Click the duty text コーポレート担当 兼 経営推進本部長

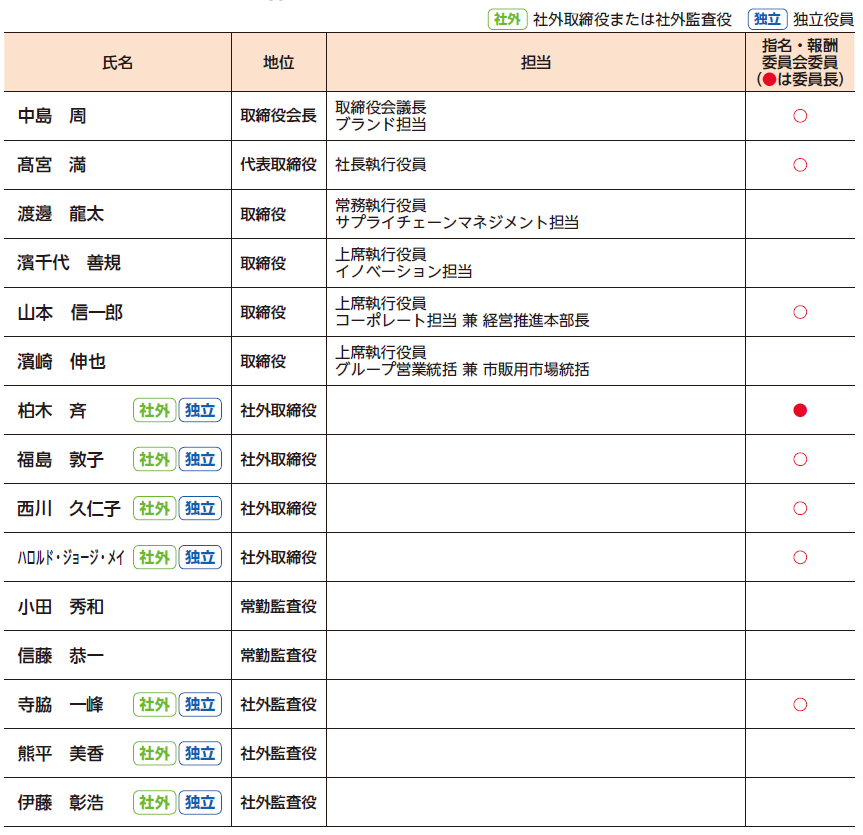(x=462, y=320)
